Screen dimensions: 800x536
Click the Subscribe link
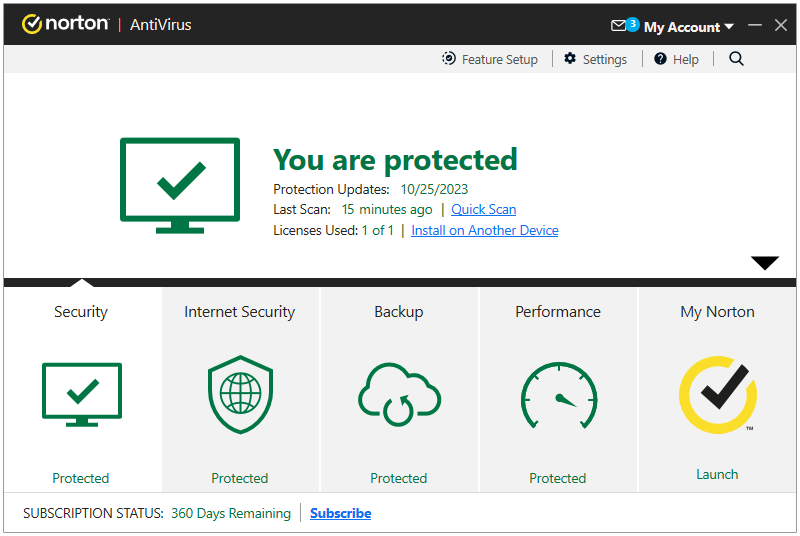[x=340, y=513]
